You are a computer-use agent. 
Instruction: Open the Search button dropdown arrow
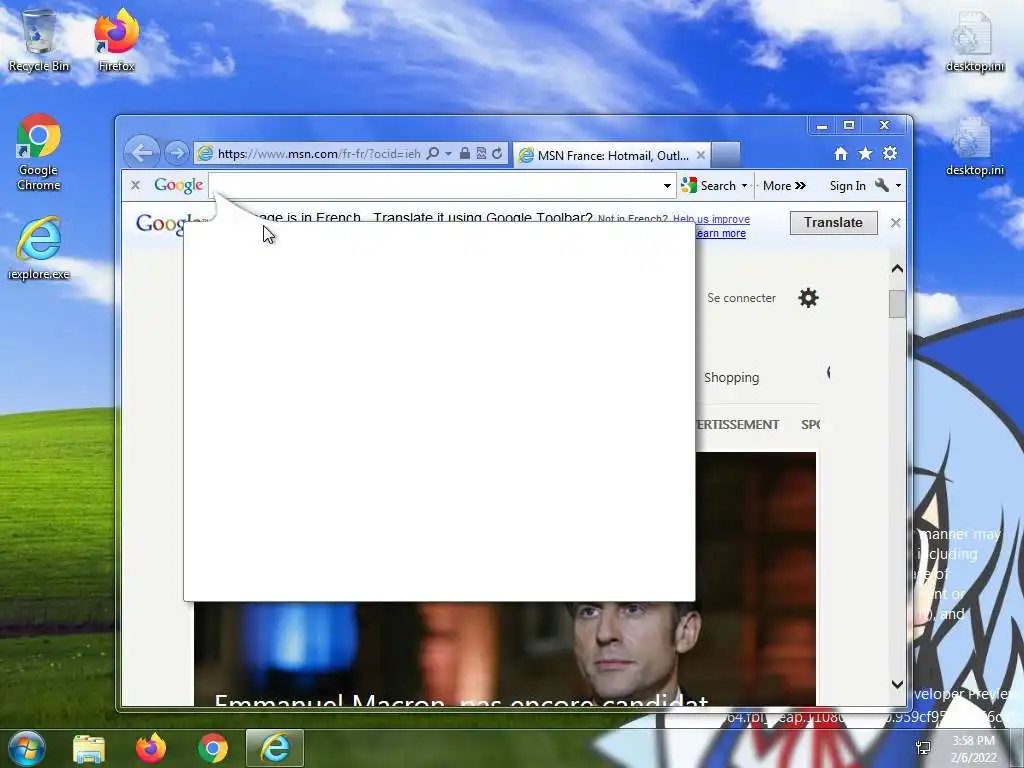point(744,186)
